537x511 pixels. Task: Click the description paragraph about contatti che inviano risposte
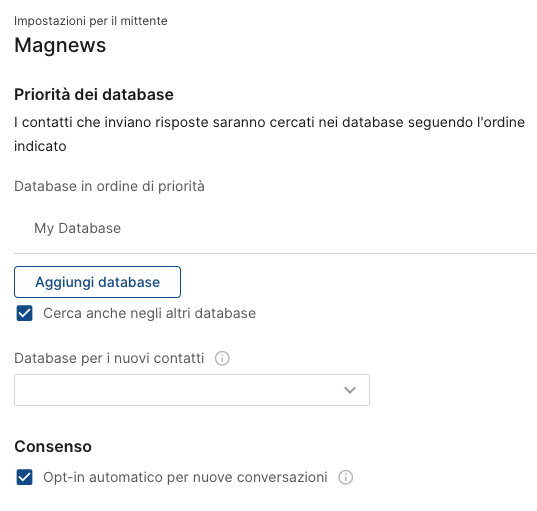click(270, 134)
